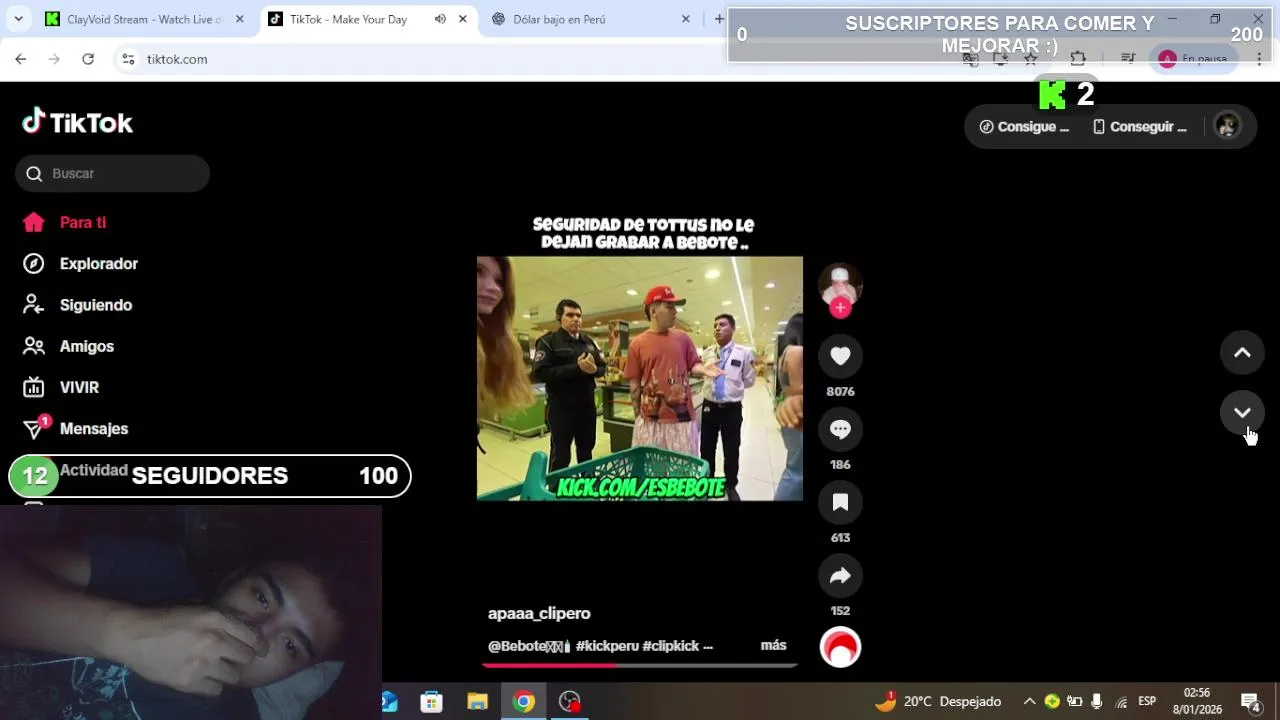
Task: Go to the previous video with up chevron
Action: tap(1242, 352)
